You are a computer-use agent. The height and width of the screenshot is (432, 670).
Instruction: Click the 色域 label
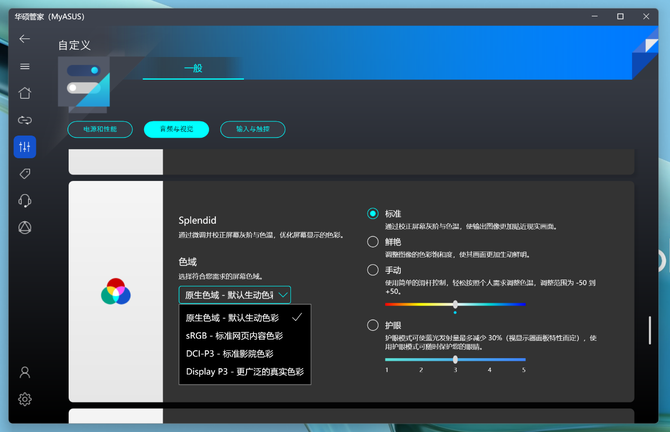pyautogui.click(x=188, y=262)
